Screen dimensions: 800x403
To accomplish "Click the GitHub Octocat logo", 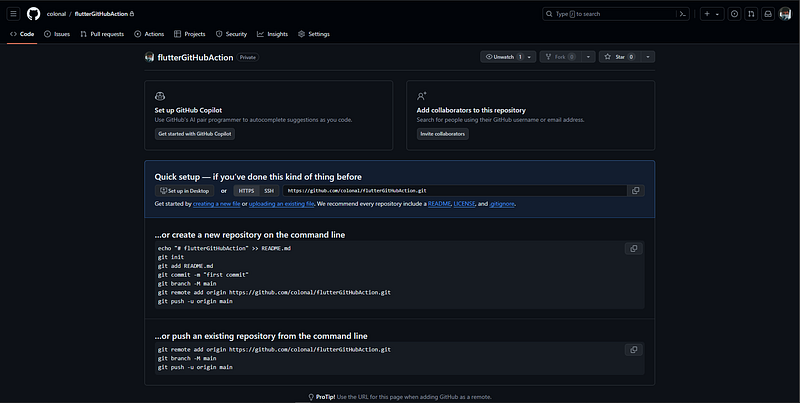I will pyautogui.click(x=34, y=14).
